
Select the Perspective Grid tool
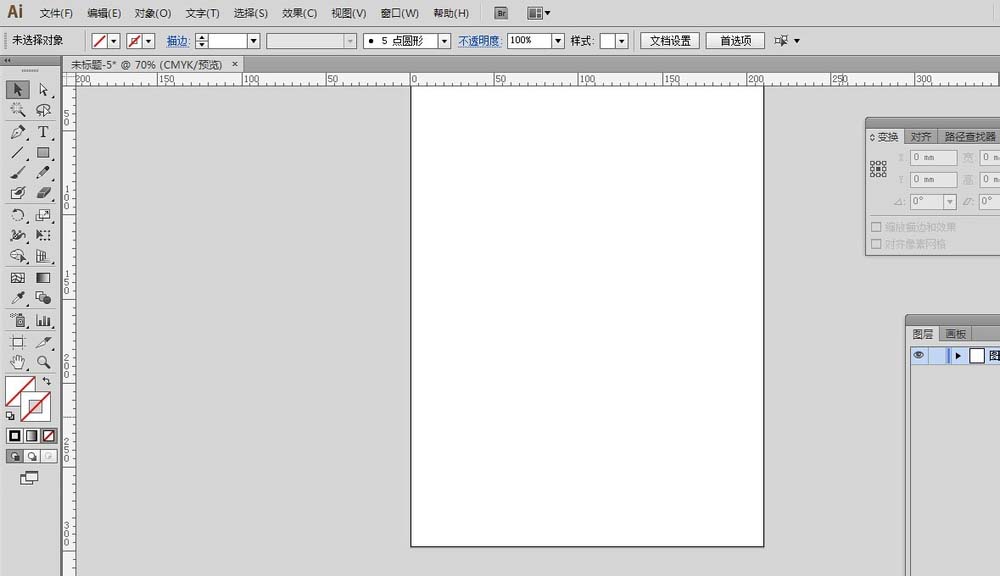pyautogui.click(x=43, y=256)
